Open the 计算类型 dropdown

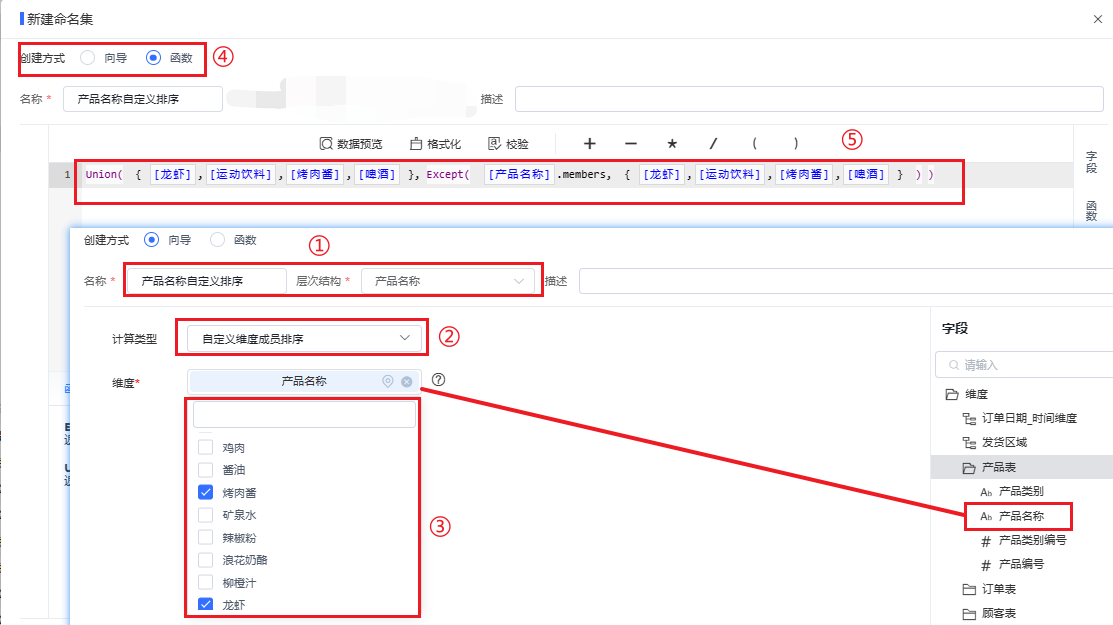pyautogui.click(x=305, y=338)
